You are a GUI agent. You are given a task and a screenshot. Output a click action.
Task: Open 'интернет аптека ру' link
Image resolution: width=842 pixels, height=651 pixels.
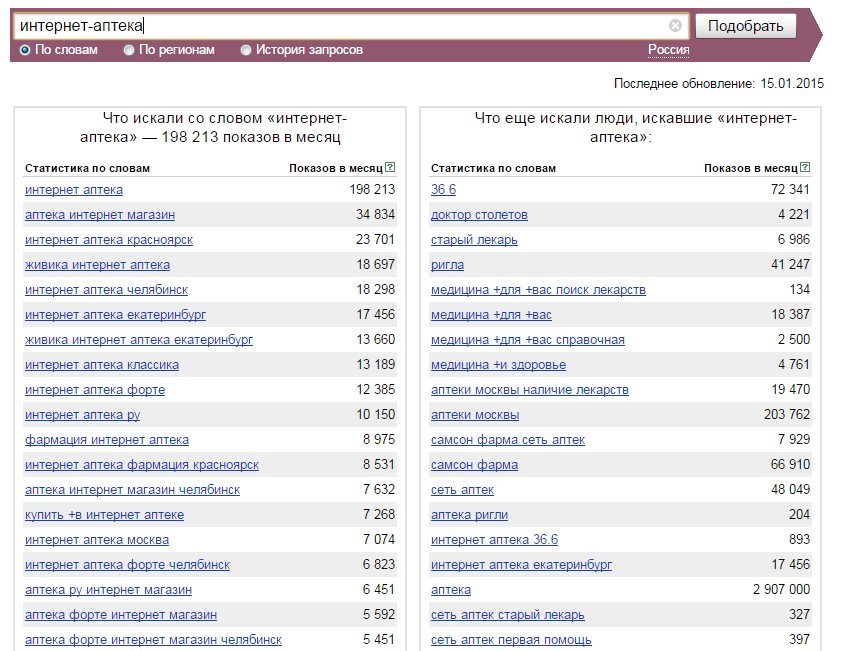pos(83,415)
